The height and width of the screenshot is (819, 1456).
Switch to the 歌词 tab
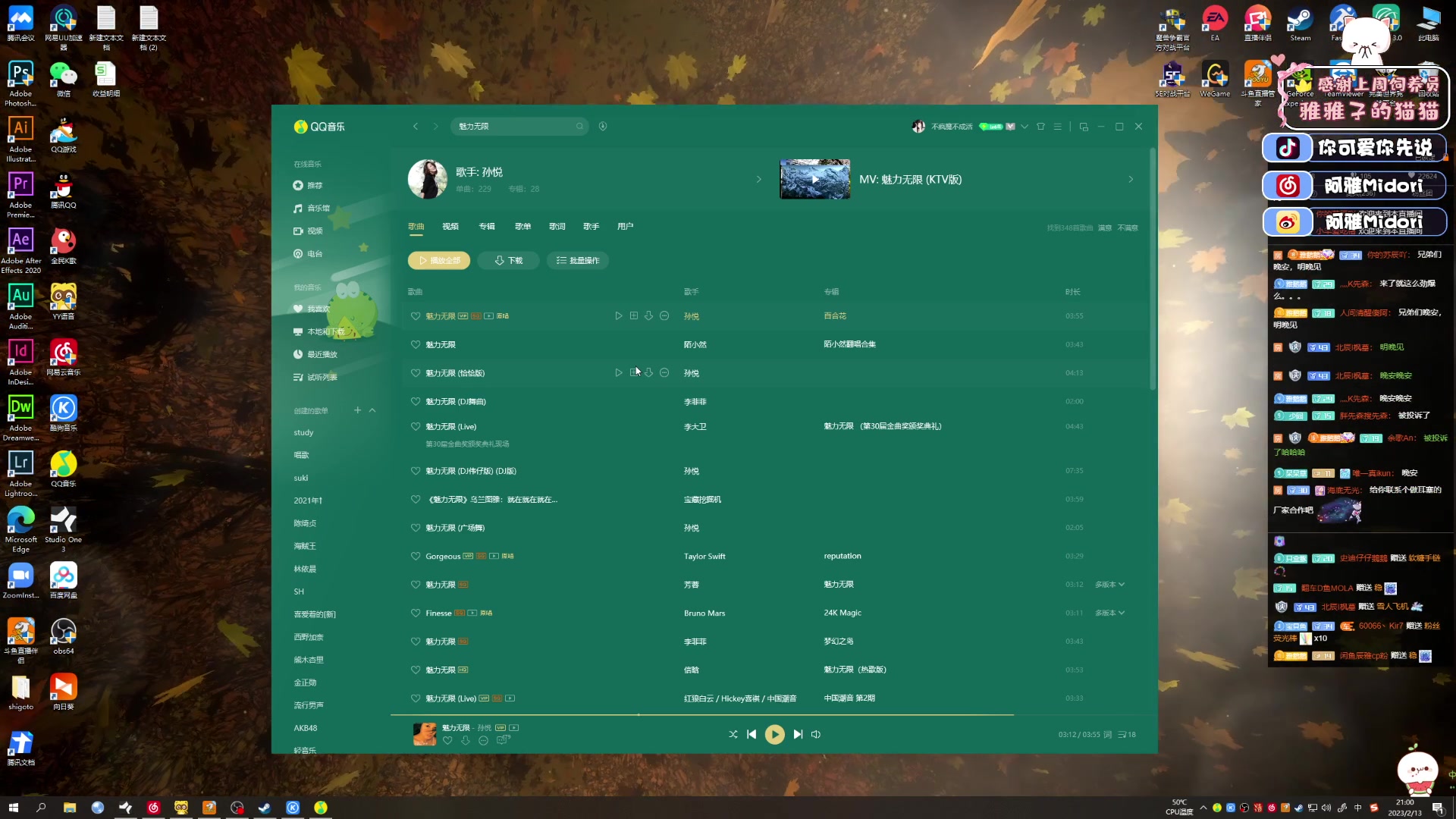557,227
